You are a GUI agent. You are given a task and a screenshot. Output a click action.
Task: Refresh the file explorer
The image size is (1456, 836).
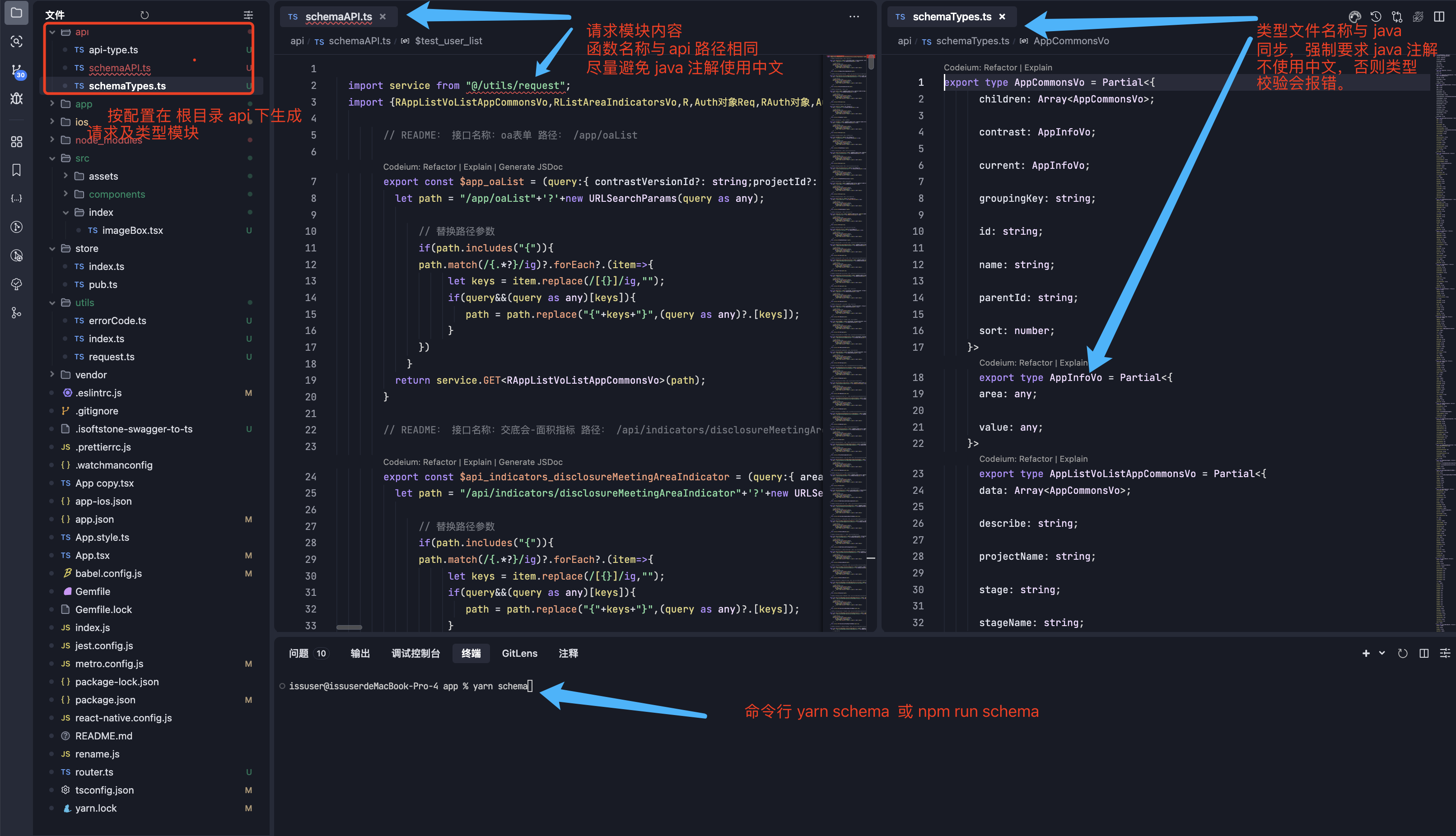145,15
